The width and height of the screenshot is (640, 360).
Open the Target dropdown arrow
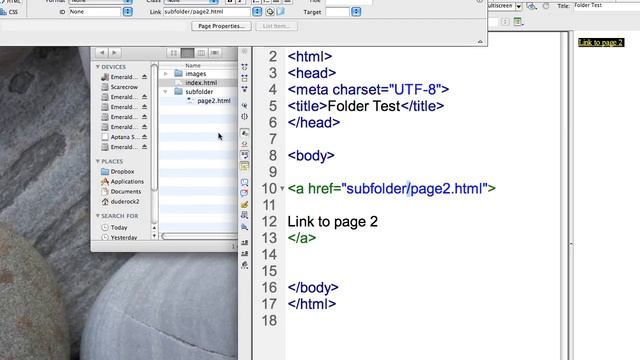click(x=356, y=12)
